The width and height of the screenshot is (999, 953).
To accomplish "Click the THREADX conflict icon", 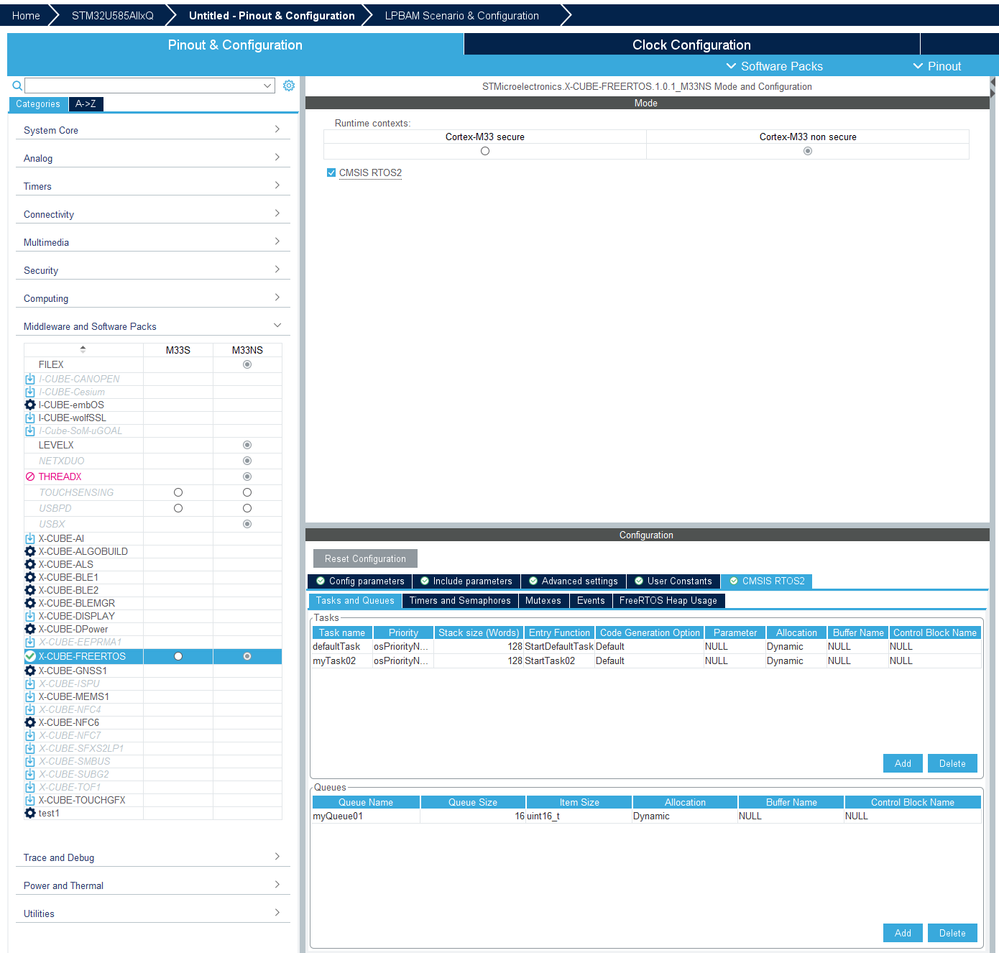I will (30, 476).
